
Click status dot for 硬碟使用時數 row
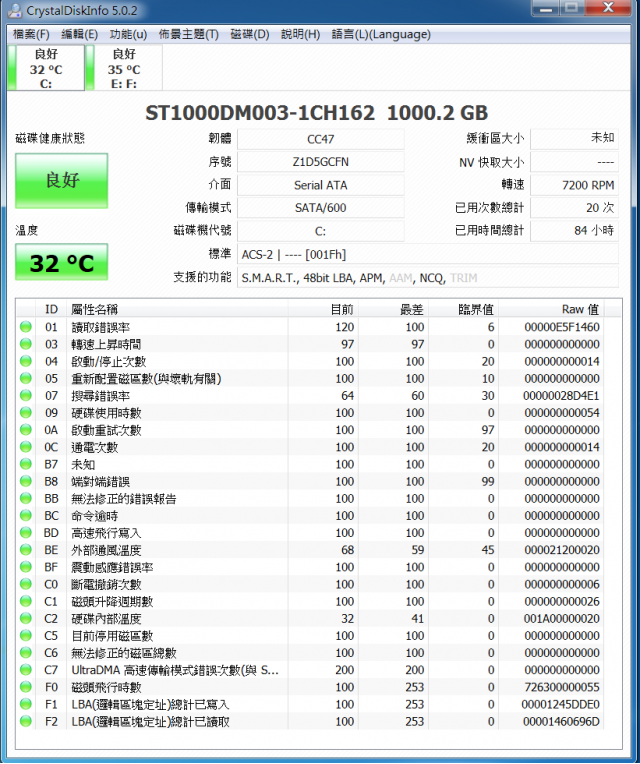point(26,413)
